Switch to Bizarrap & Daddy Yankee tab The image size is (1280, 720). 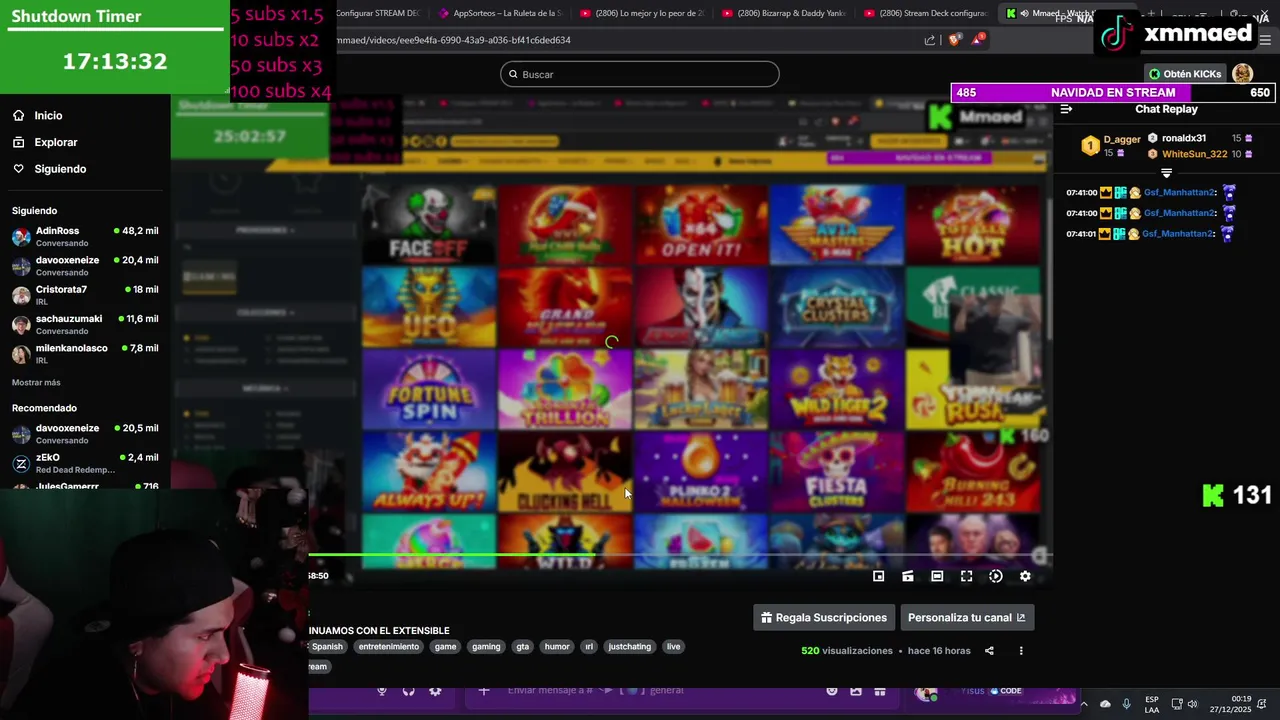click(785, 13)
